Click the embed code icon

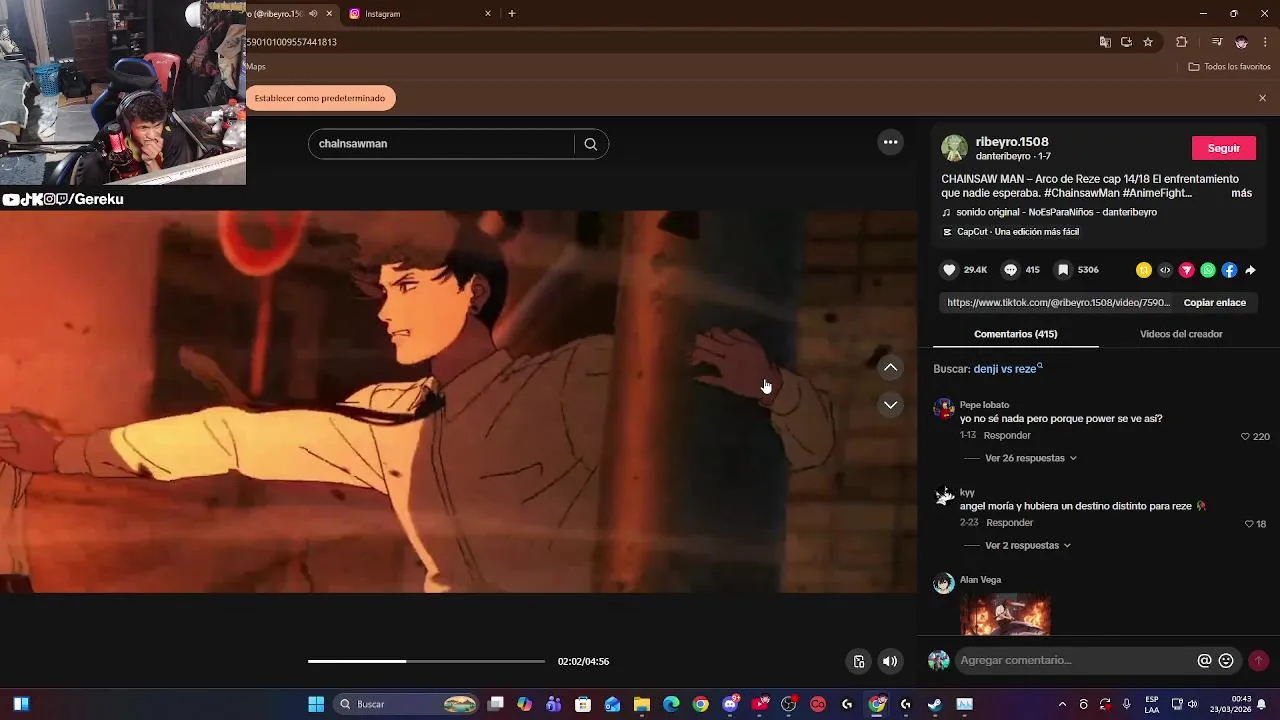[1165, 270]
